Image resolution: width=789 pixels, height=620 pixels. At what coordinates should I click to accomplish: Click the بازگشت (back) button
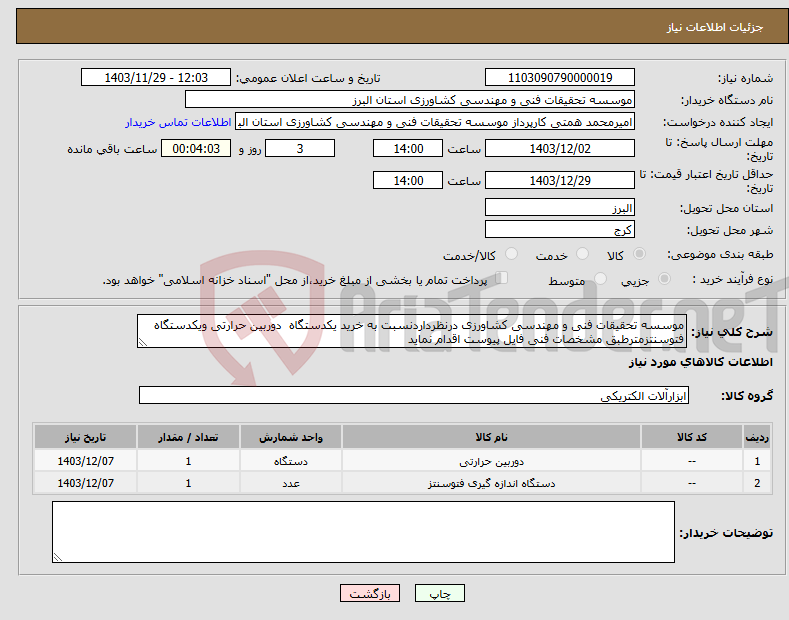(370, 593)
